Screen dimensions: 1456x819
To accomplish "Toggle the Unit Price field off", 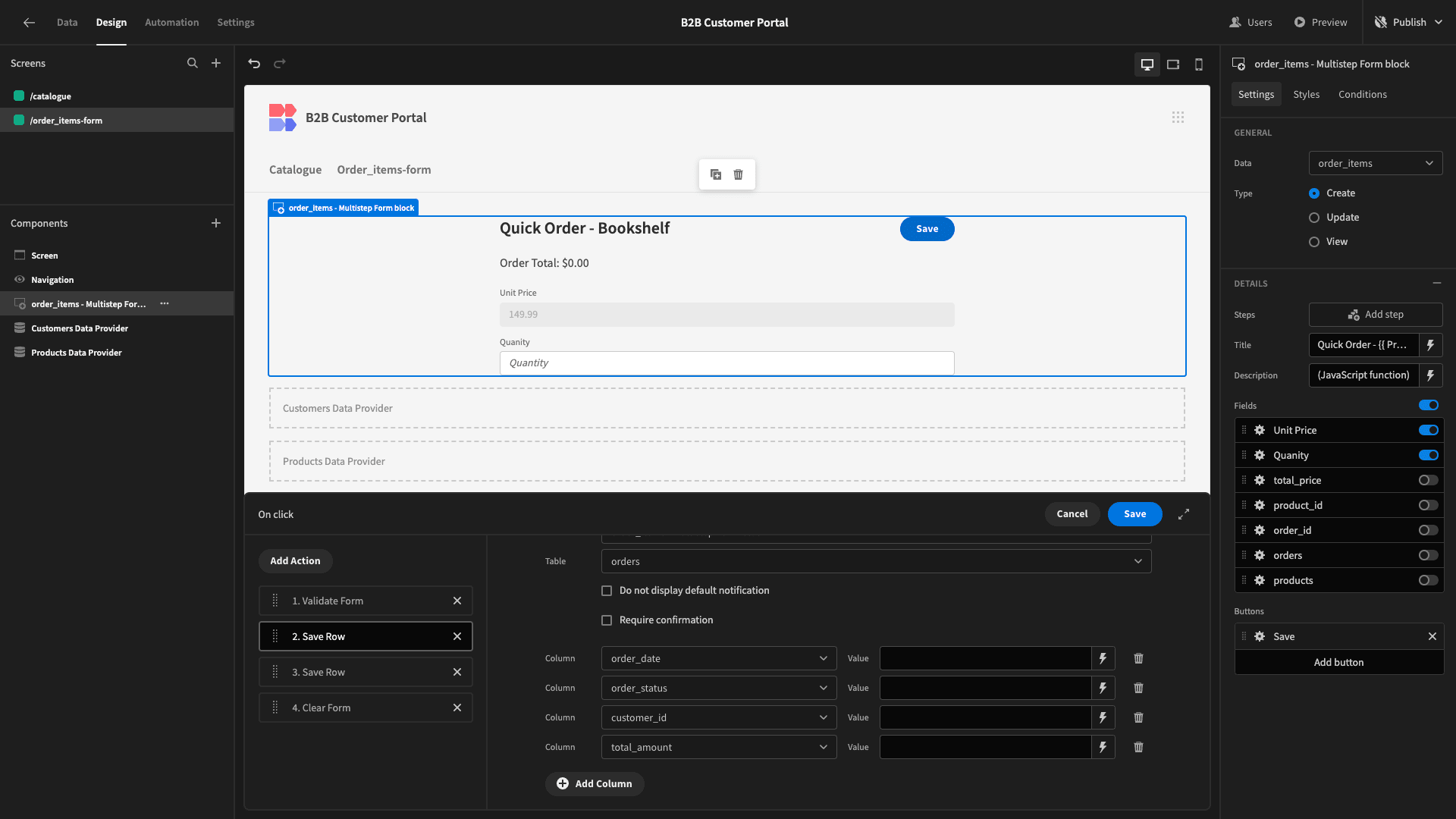I will [x=1429, y=430].
